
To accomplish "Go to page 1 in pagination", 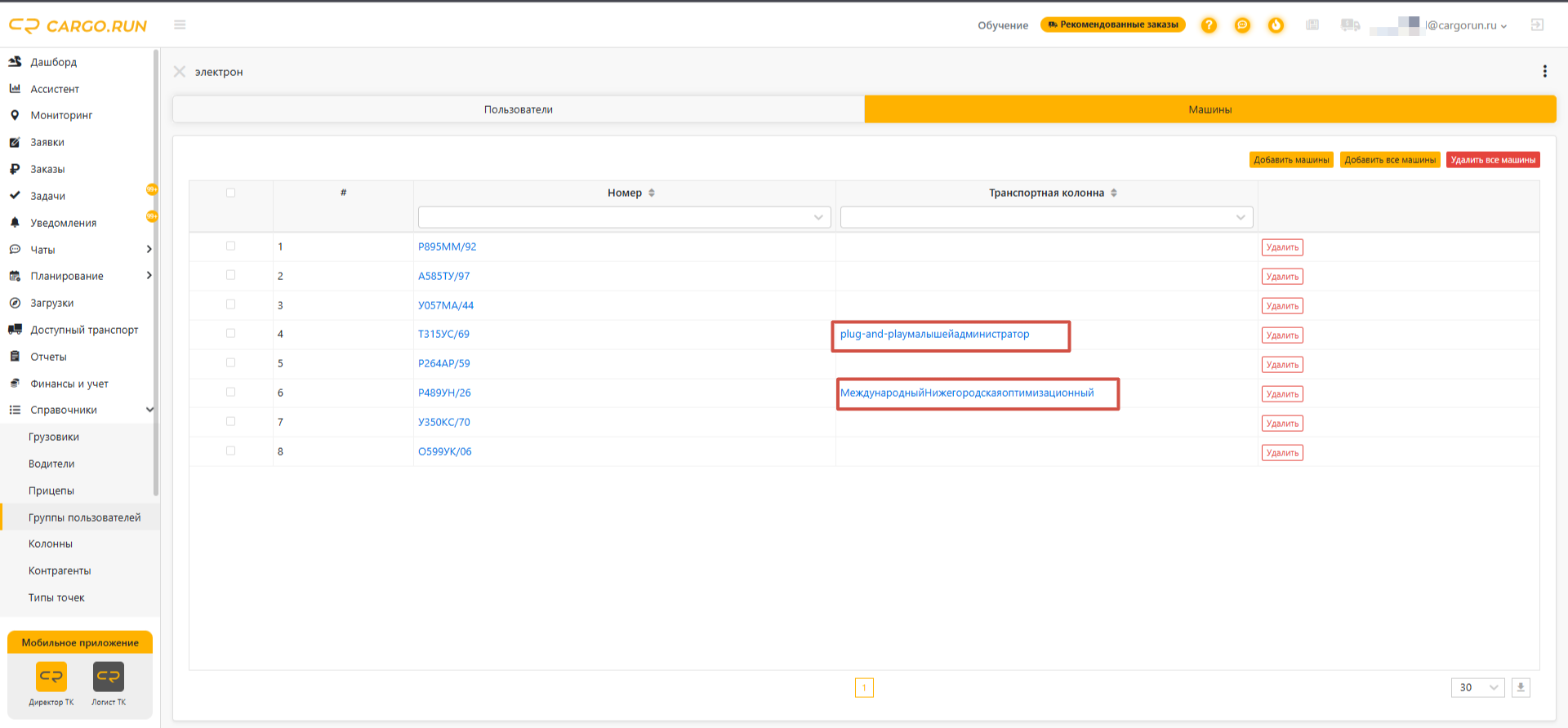I will [864, 688].
